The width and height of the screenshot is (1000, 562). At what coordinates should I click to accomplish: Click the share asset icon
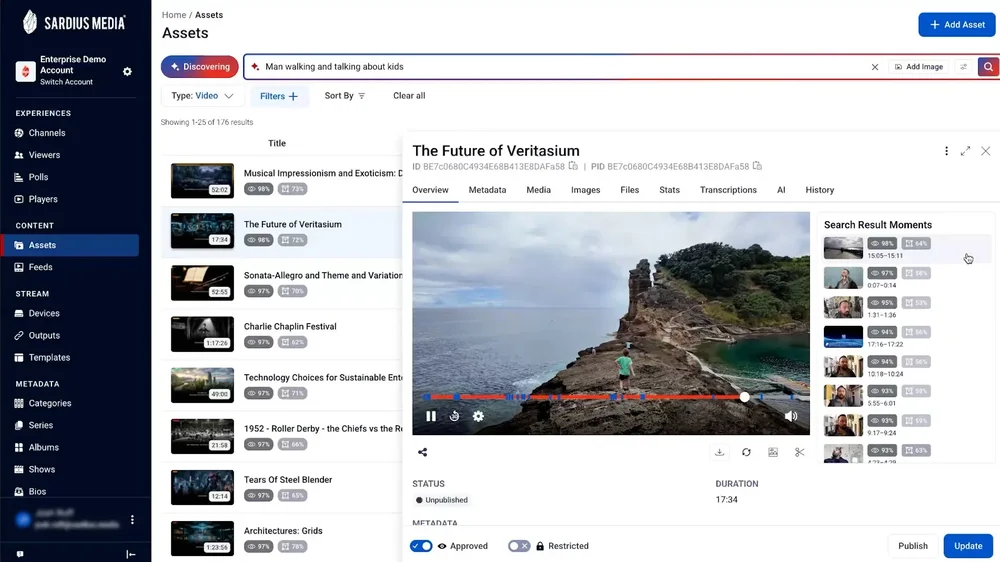pyautogui.click(x=422, y=452)
